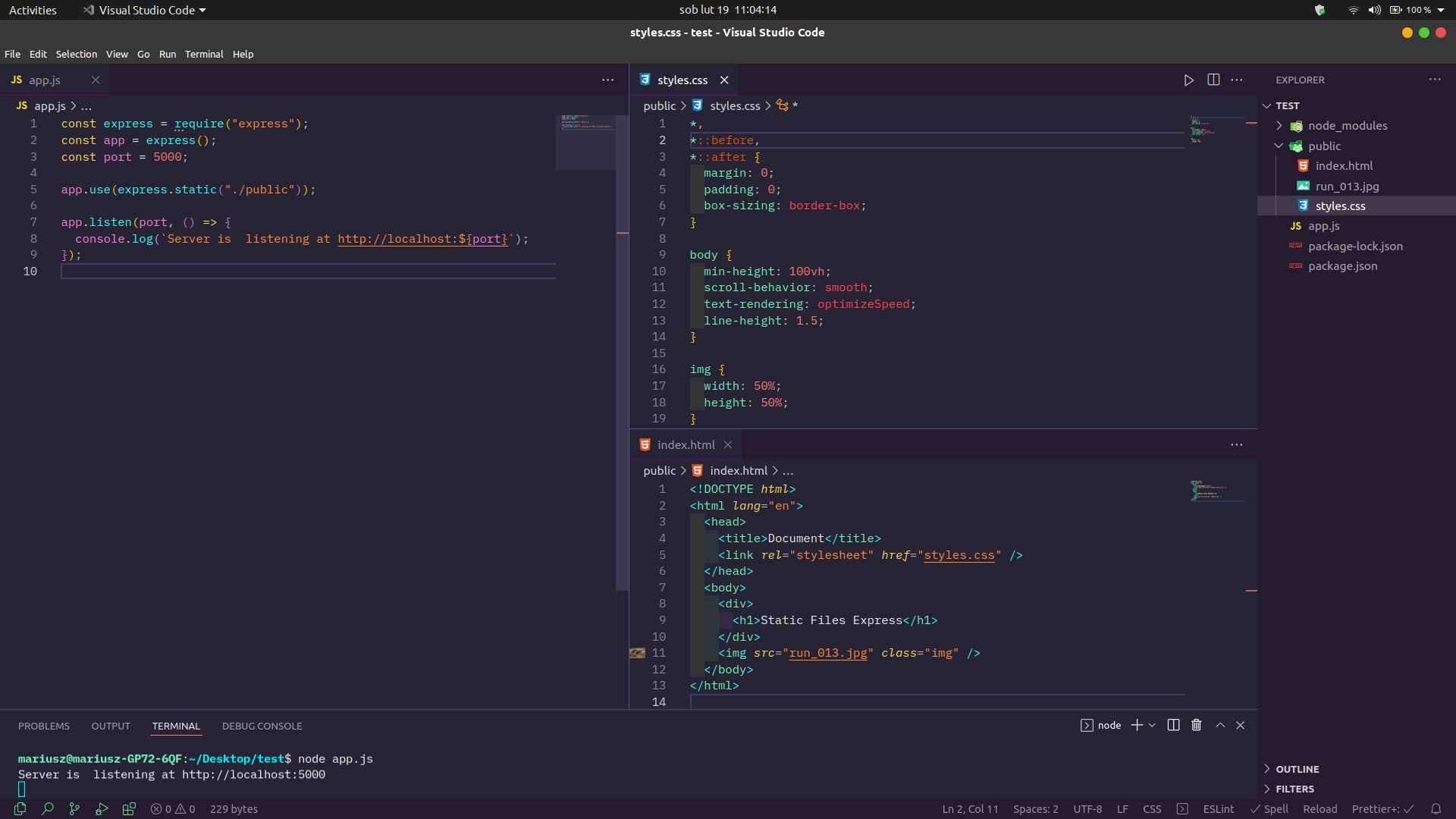Image resolution: width=1456 pixels, height=819 pixels.
Task: Open more actions for index.html editor group
Action: (x=1237, y=445)
